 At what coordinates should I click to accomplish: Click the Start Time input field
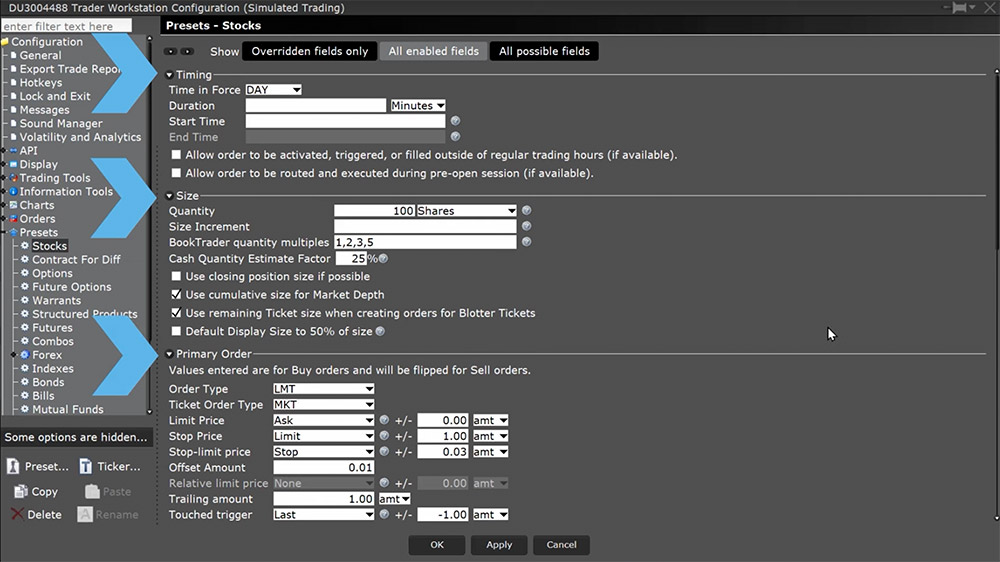click(x=345, y=121)
